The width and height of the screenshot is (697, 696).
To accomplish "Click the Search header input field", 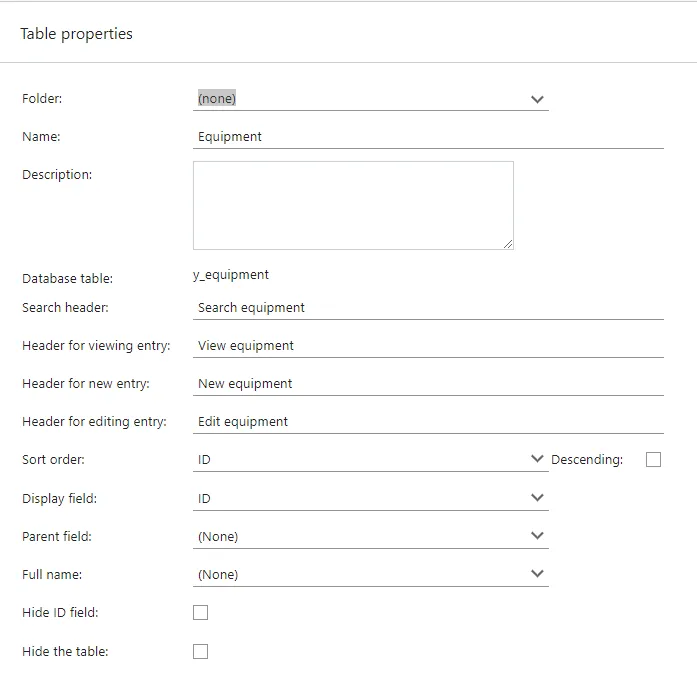I will pyautogui.click(x=428, y=308).
